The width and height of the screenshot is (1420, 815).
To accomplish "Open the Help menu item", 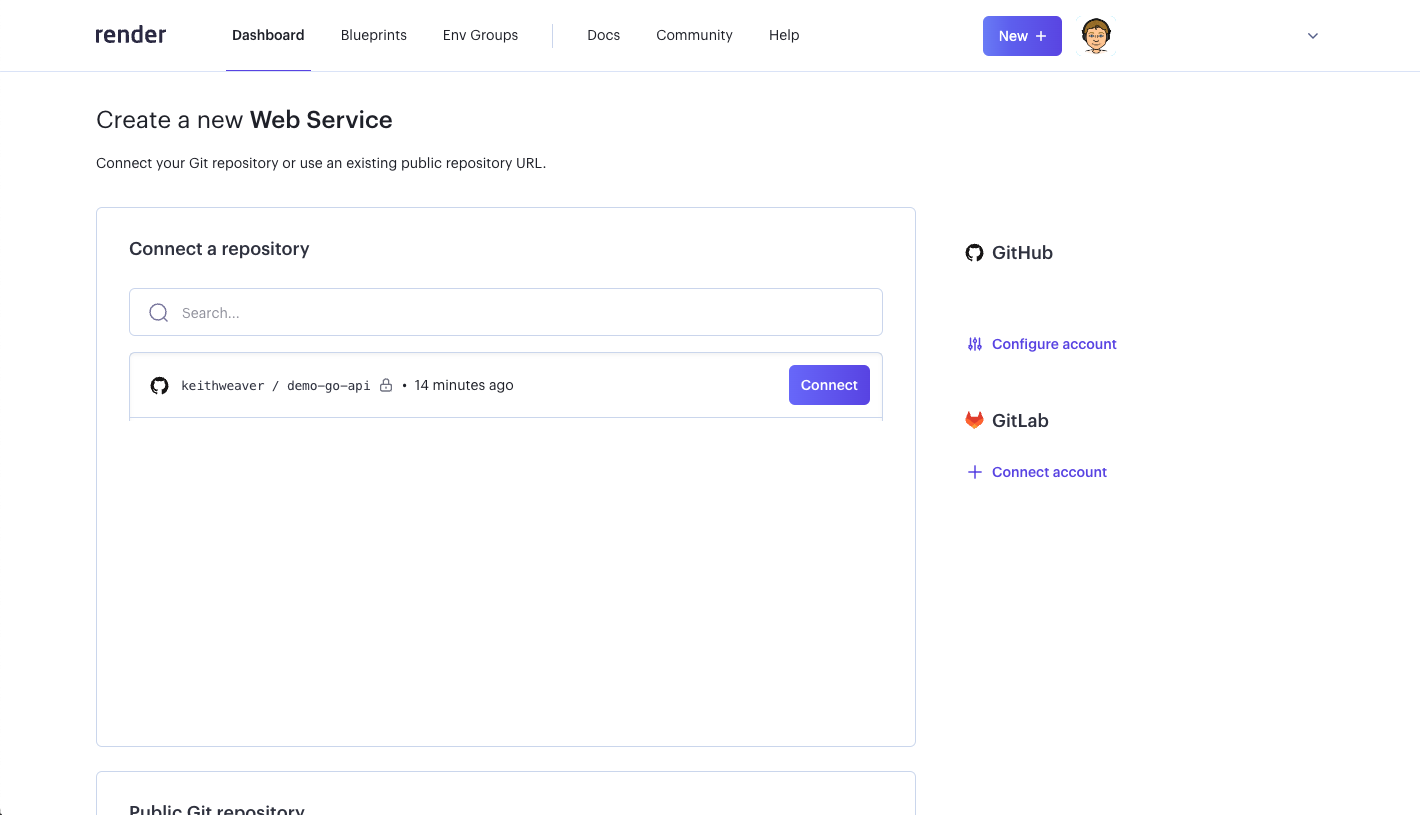I will point(784,35).
